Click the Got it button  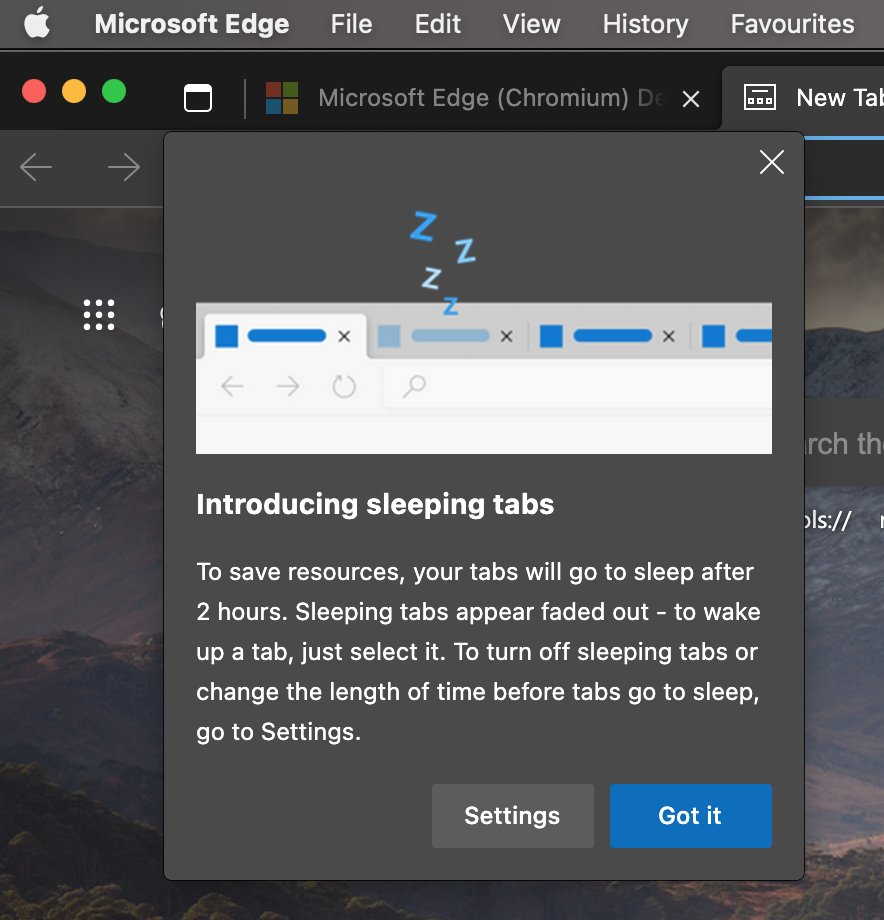pos(690,816)
